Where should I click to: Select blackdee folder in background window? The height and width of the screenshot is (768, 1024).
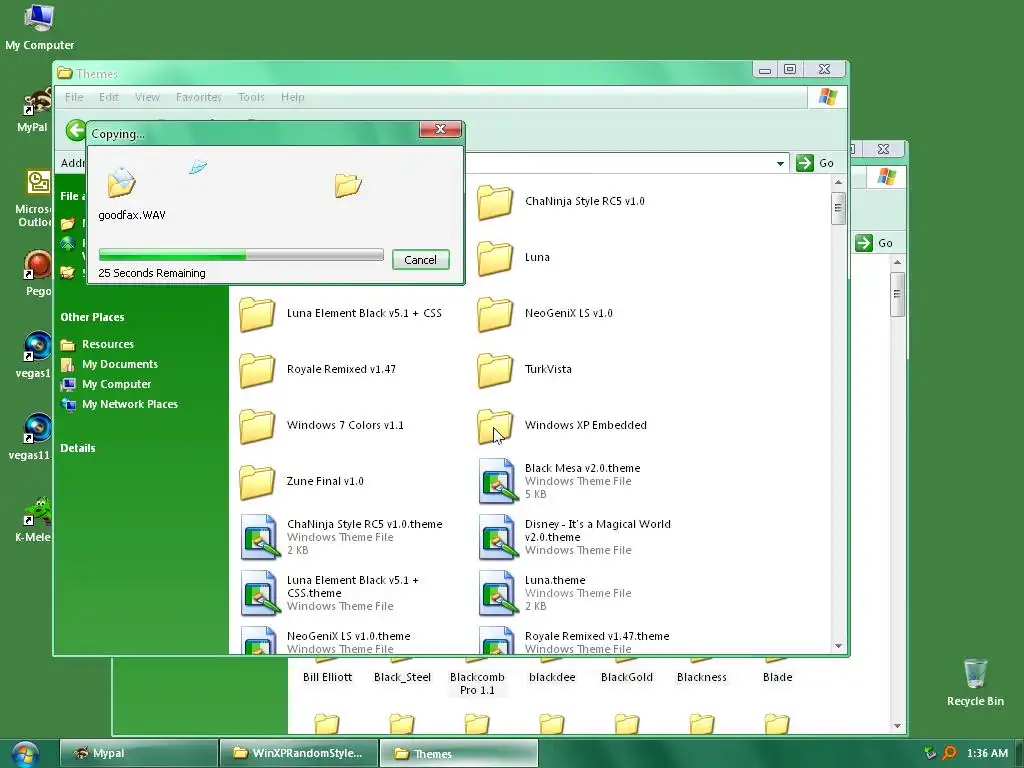point(552,673)
